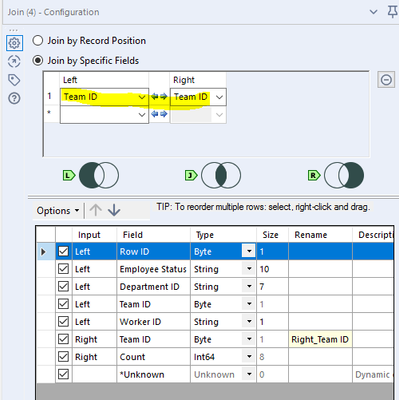Open the Configuration gear tab icon
The height and width of the screenshot is (400, 399).
pos(14,43)
